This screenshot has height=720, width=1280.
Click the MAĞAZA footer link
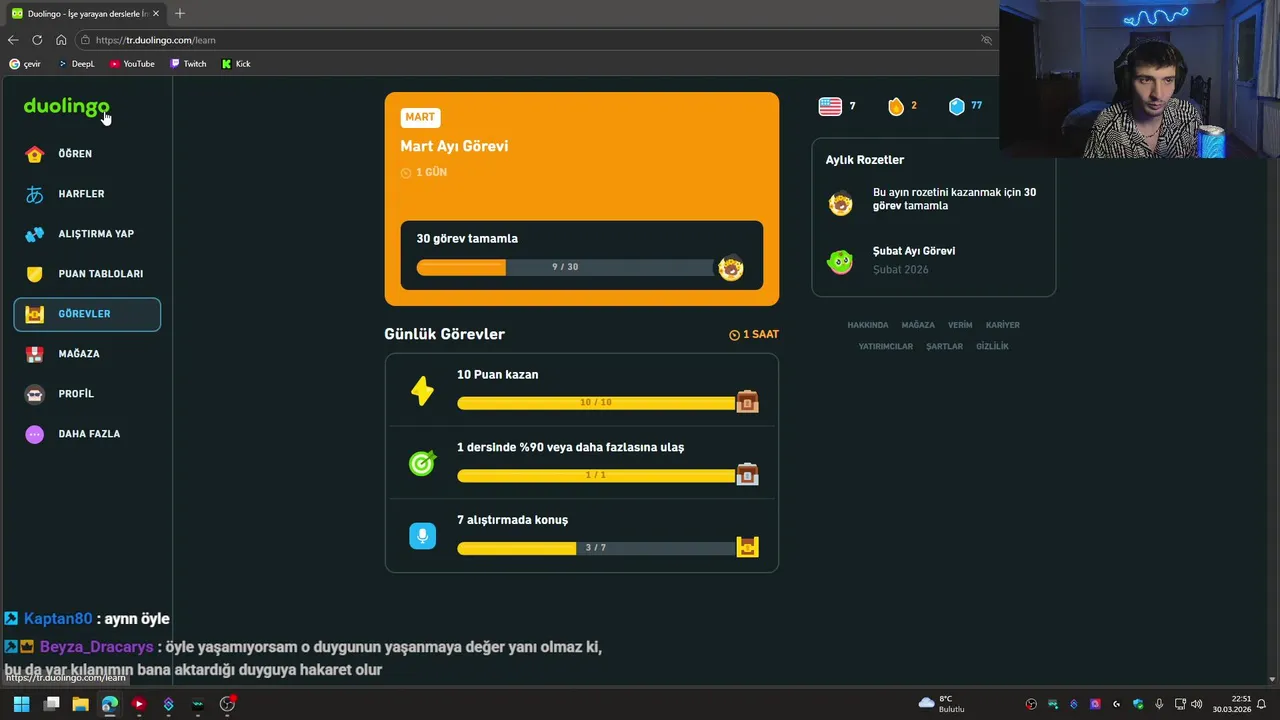[x=918, y=325]
